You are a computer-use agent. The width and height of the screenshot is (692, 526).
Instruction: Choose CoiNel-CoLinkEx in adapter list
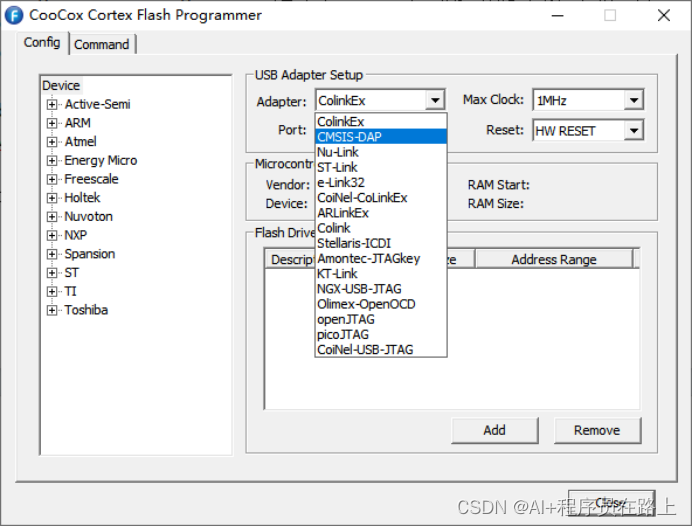coord(381,198)
